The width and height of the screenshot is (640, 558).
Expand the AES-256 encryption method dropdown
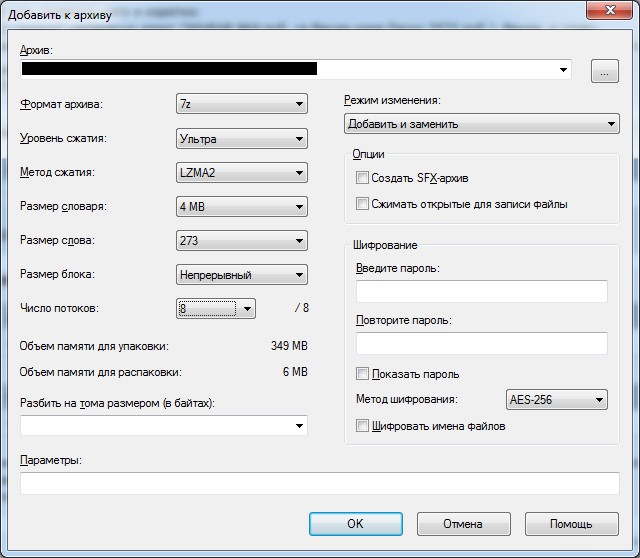tap(557, 400)
